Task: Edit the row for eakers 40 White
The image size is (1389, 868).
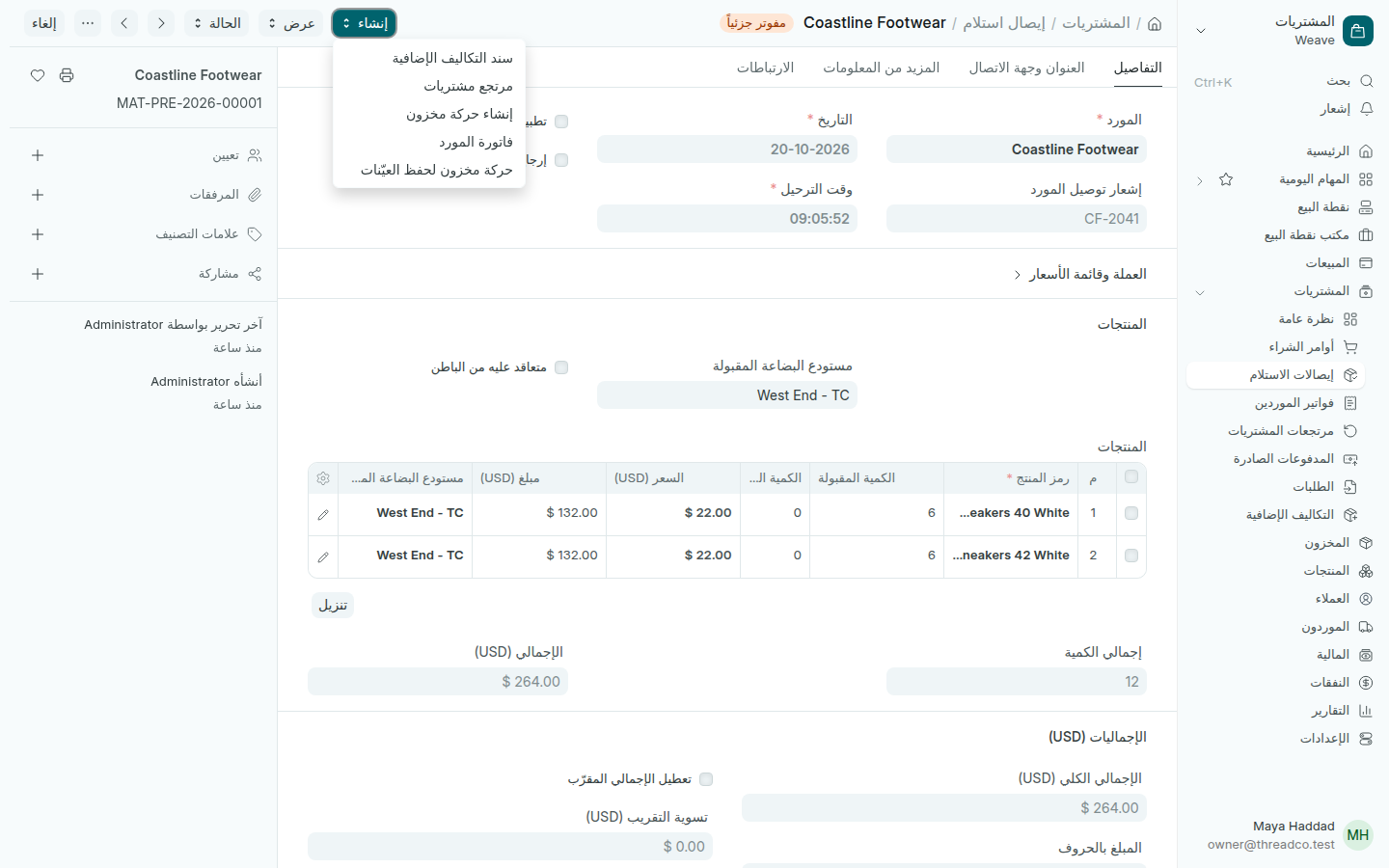Action: pyautogui.click(x=323, y=515)
